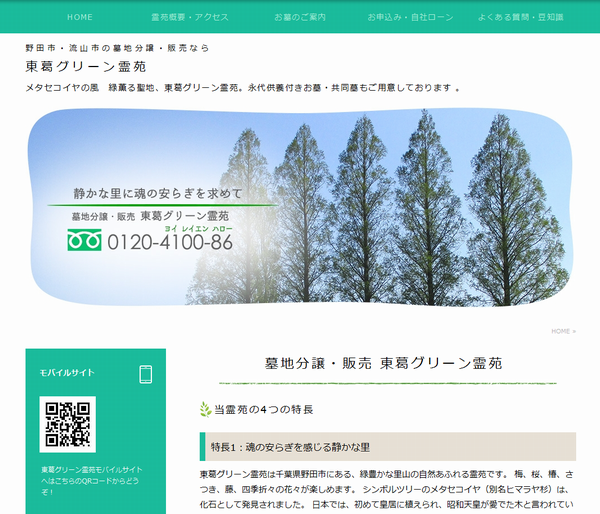Viewport: 600px width, 514px height.
Task: Click the mobile site QR code
Action: pyautogui.click(x=67, y=424)
